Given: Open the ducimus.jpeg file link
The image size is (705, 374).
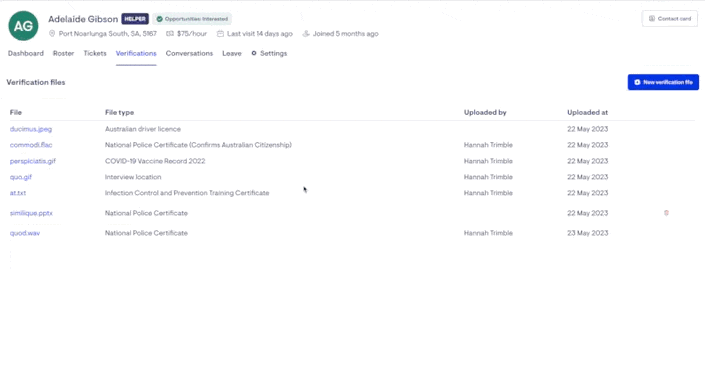Looking at the screenshot, I should pos(31,129).
